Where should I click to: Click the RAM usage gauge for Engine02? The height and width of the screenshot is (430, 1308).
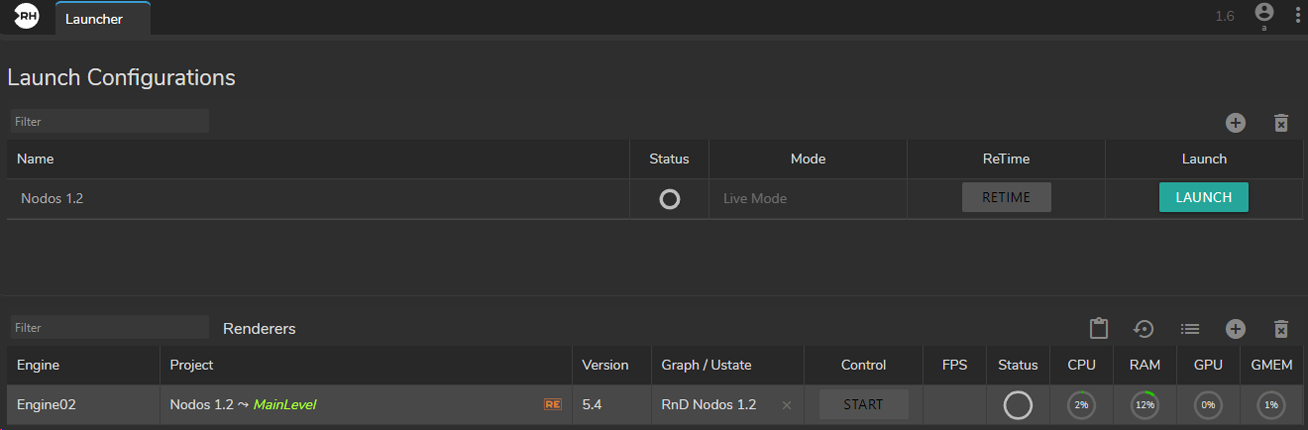coord(1145,405)
